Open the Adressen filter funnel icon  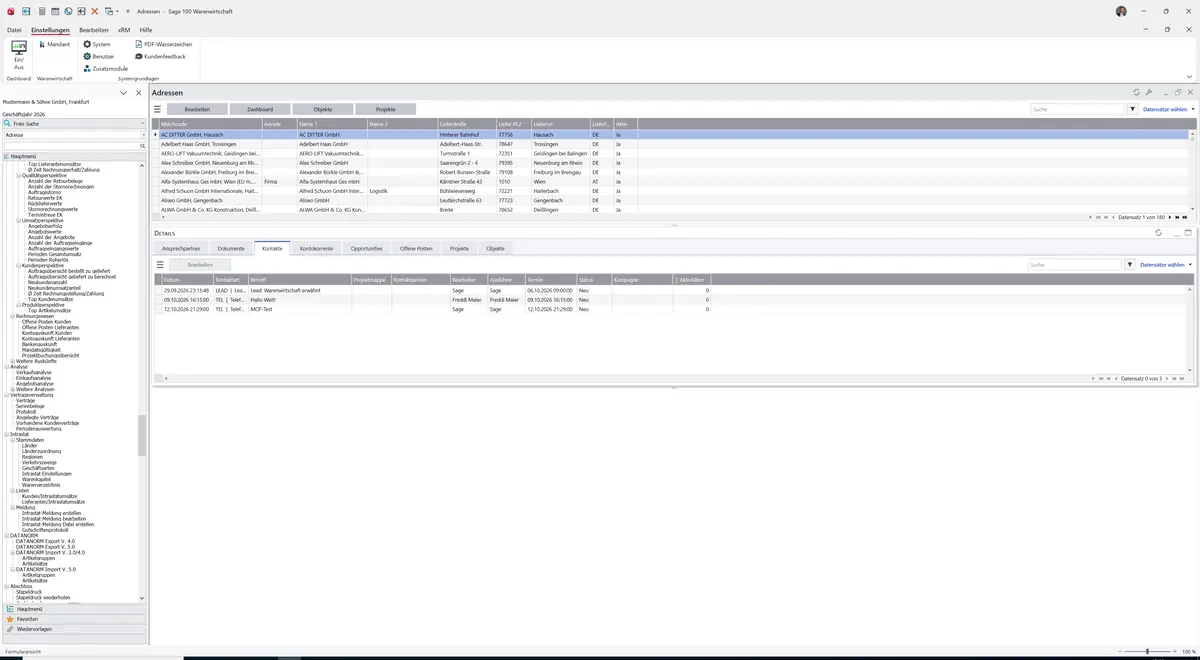(x=1133, y=109)
